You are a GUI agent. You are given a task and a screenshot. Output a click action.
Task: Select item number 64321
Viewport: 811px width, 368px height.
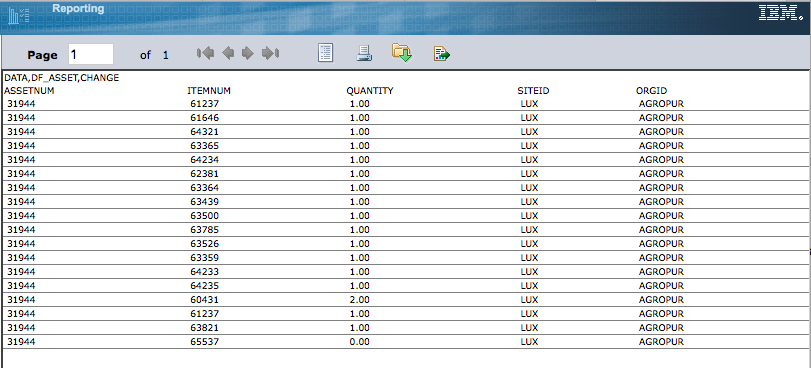(205, 131)
